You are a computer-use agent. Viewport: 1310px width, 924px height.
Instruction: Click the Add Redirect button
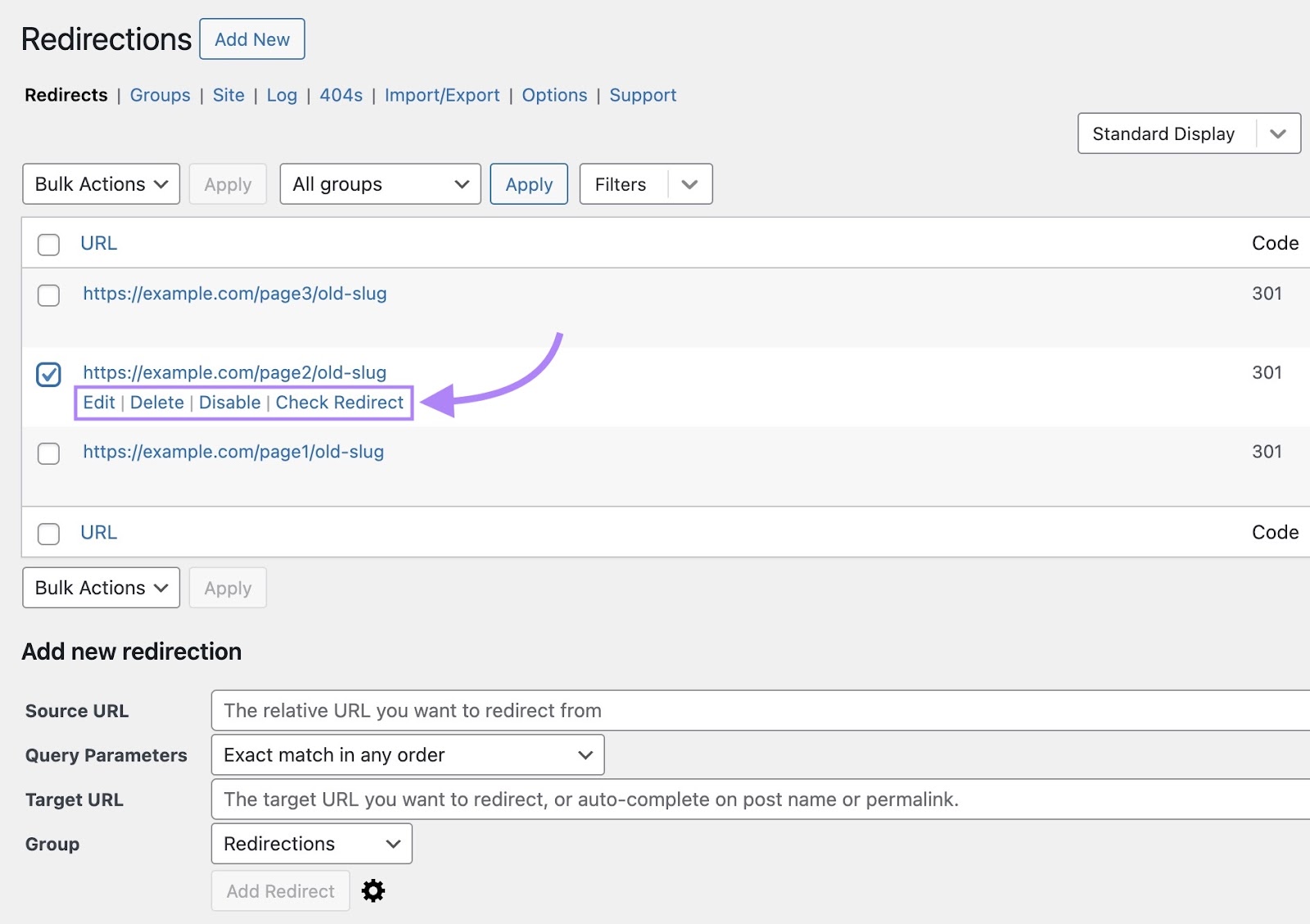click(x=280, y=890)
